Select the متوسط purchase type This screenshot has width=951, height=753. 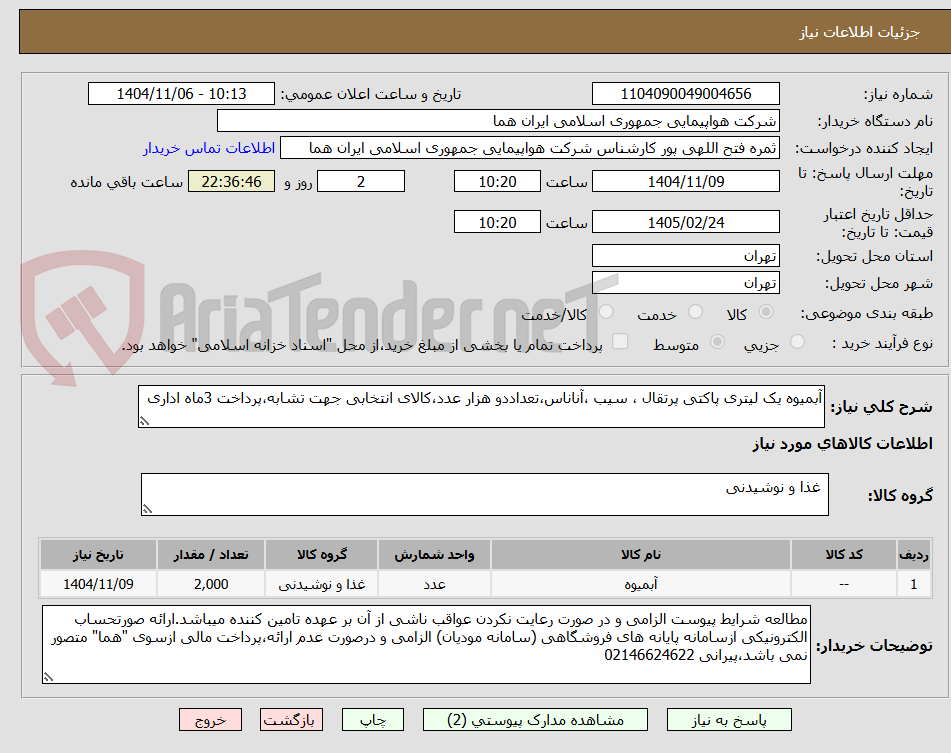(x=719, y=340)
